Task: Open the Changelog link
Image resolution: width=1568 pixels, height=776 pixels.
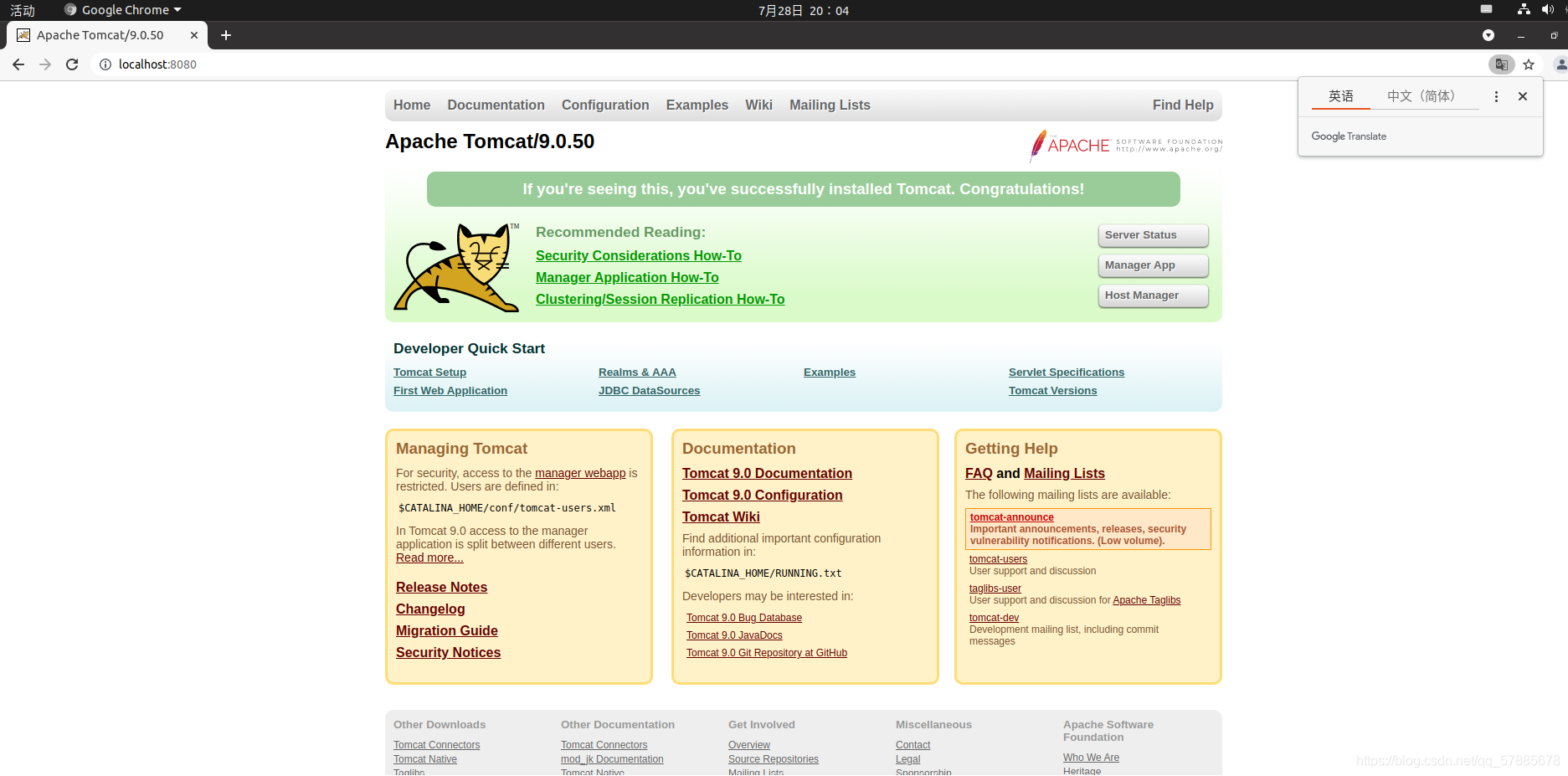Action: pyautogui.click(x=430, y=609)
